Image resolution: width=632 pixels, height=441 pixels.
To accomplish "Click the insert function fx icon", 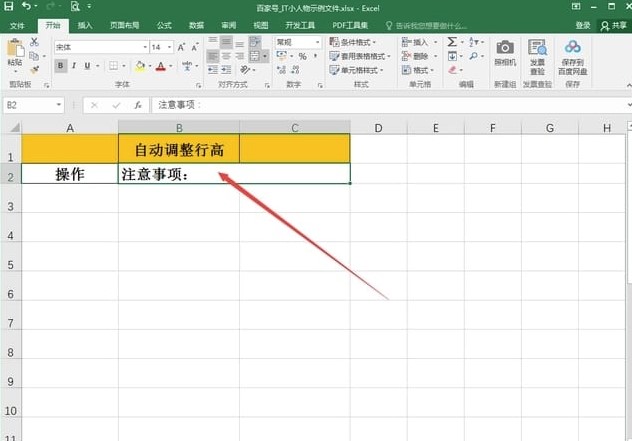I will [x=137, y=104].
